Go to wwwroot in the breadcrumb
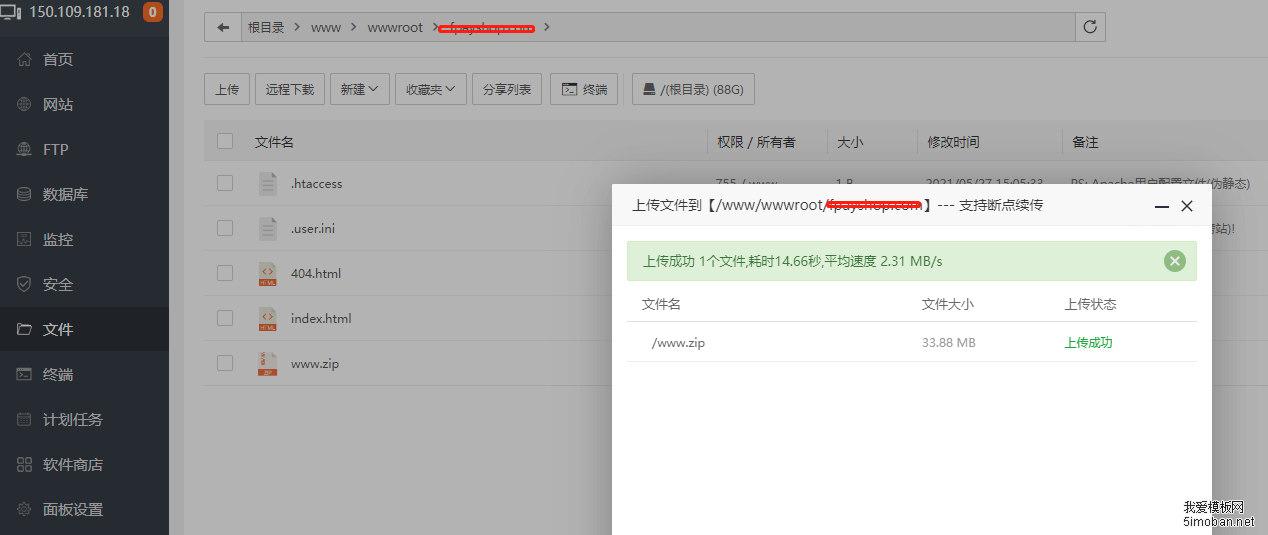Image resolution: width=1268 pixels, height=535 pixels. 395,27
